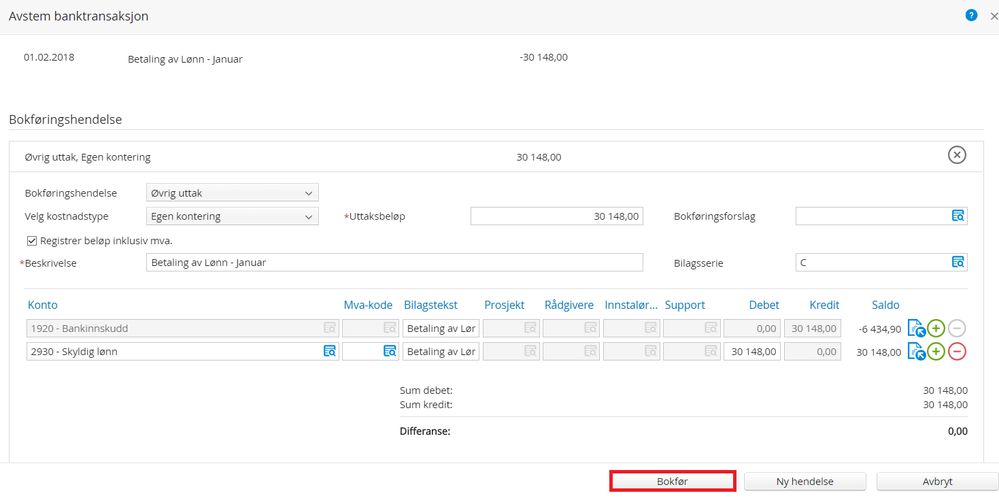999x498 pixels.
Task: Click the Bokfør button
Action: coord(673,481)
